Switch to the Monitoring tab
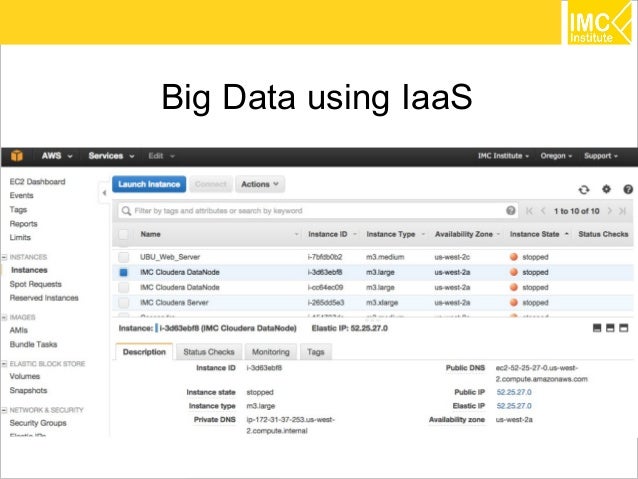The width and height of the screenshot is (638, 479). point(271,352)
